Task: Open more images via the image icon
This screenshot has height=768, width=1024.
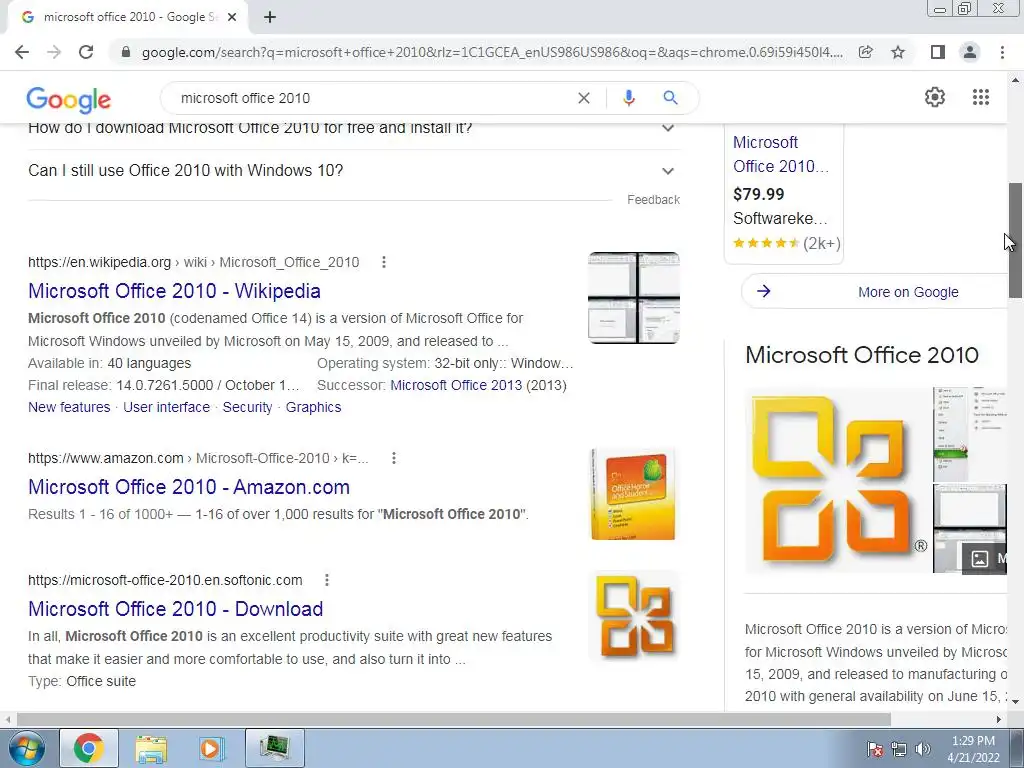Action: 985,558
